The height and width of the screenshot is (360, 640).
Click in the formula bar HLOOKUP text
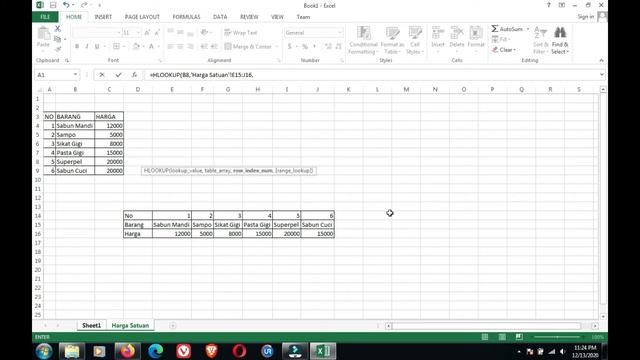pos(201,75)
